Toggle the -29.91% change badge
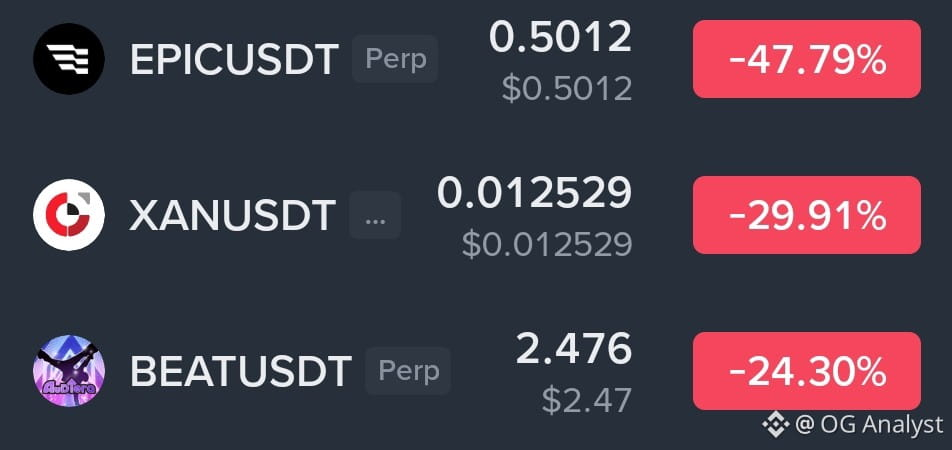The height and width of the screenshot is (450, 952). [807, 215]
